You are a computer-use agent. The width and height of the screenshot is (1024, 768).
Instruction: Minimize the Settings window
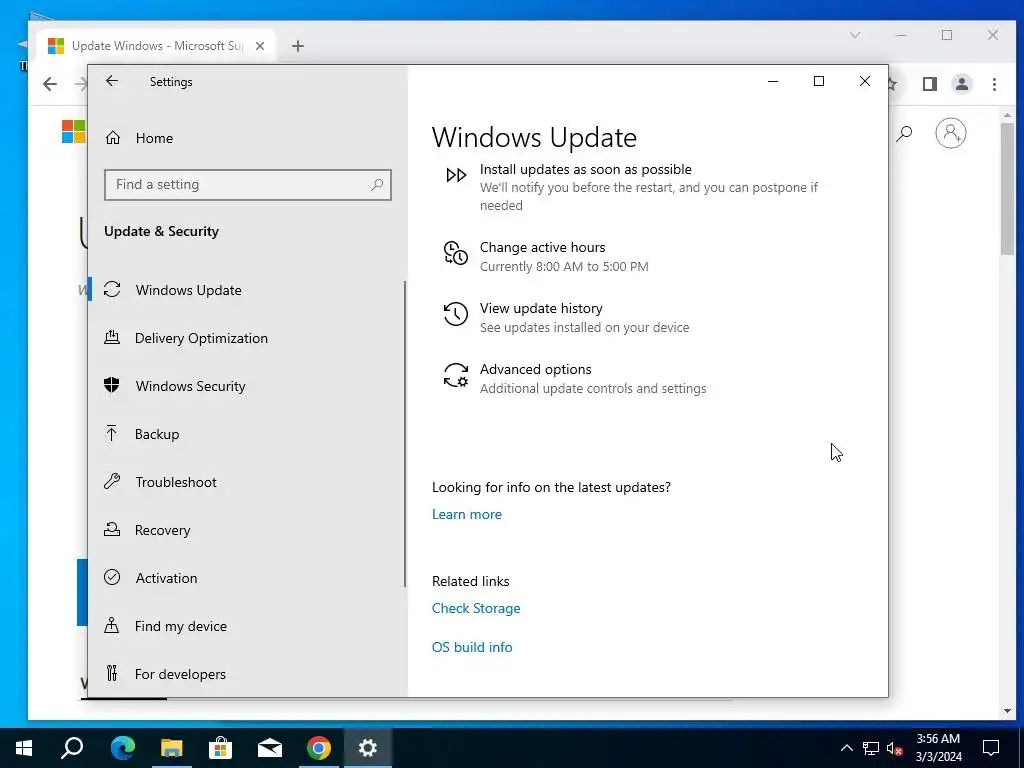point(773,82)
